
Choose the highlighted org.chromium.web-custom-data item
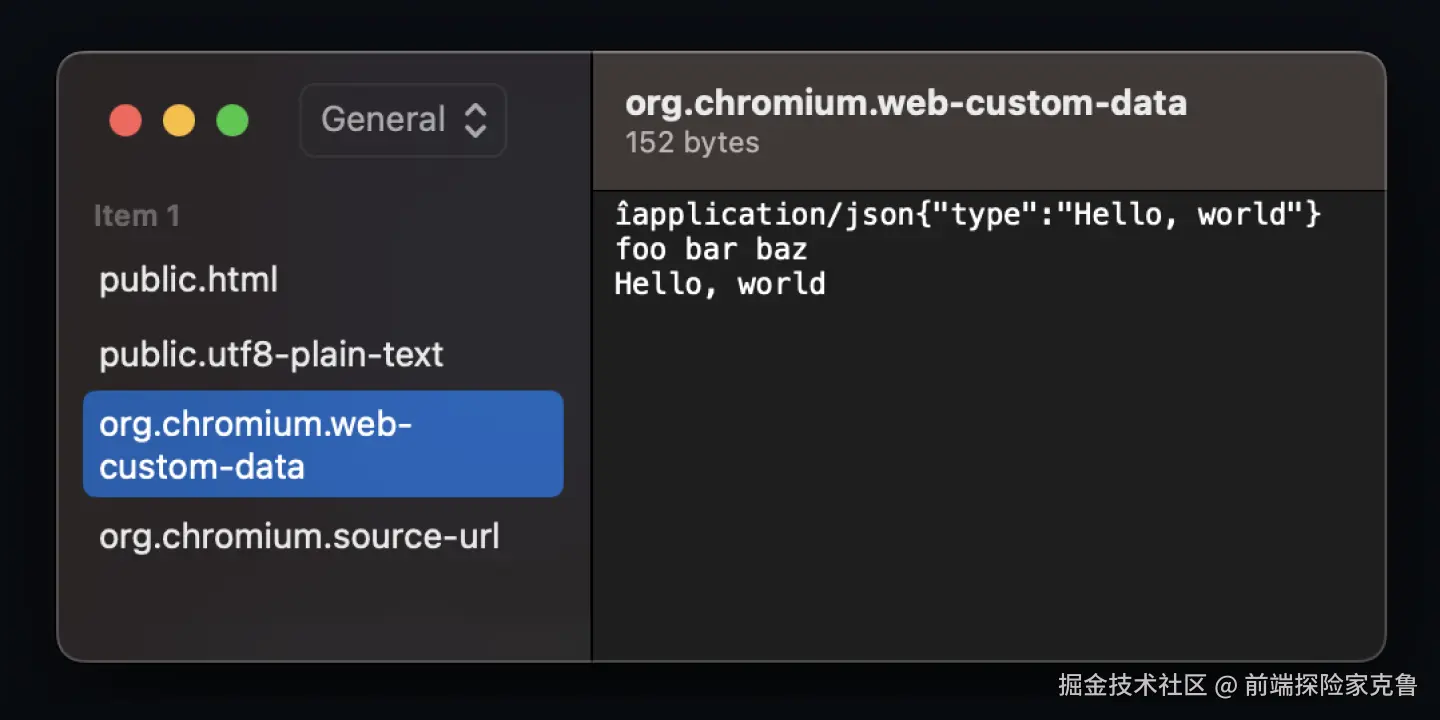(x=323, y=444)
